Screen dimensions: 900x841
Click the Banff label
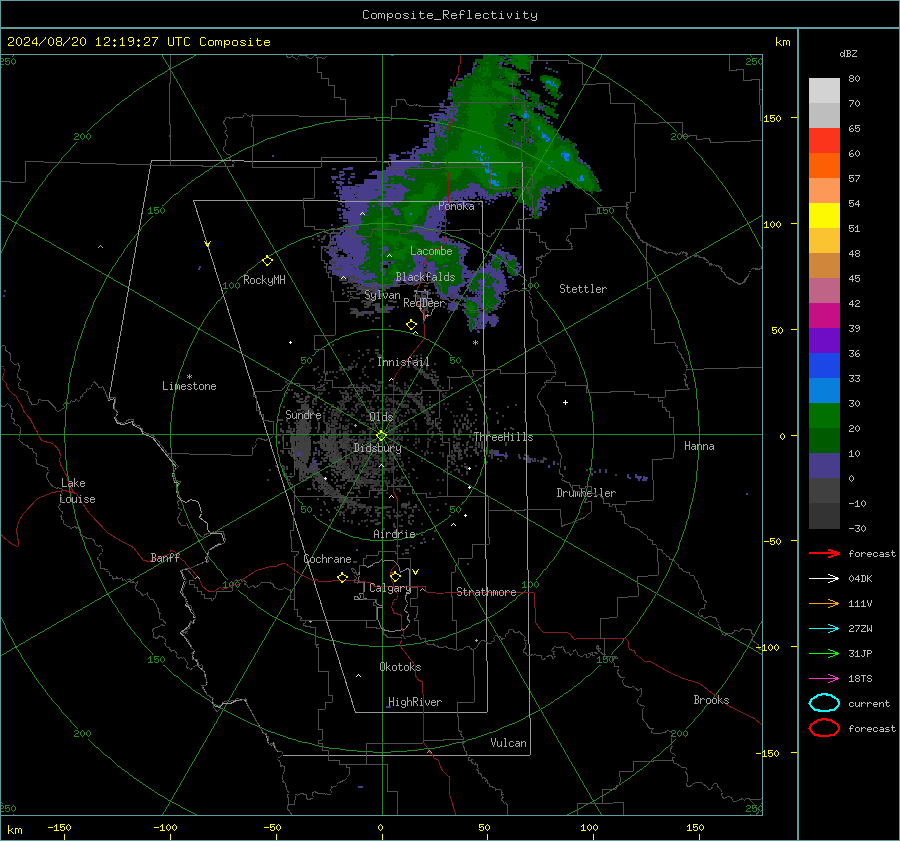[x=165, y=557]
